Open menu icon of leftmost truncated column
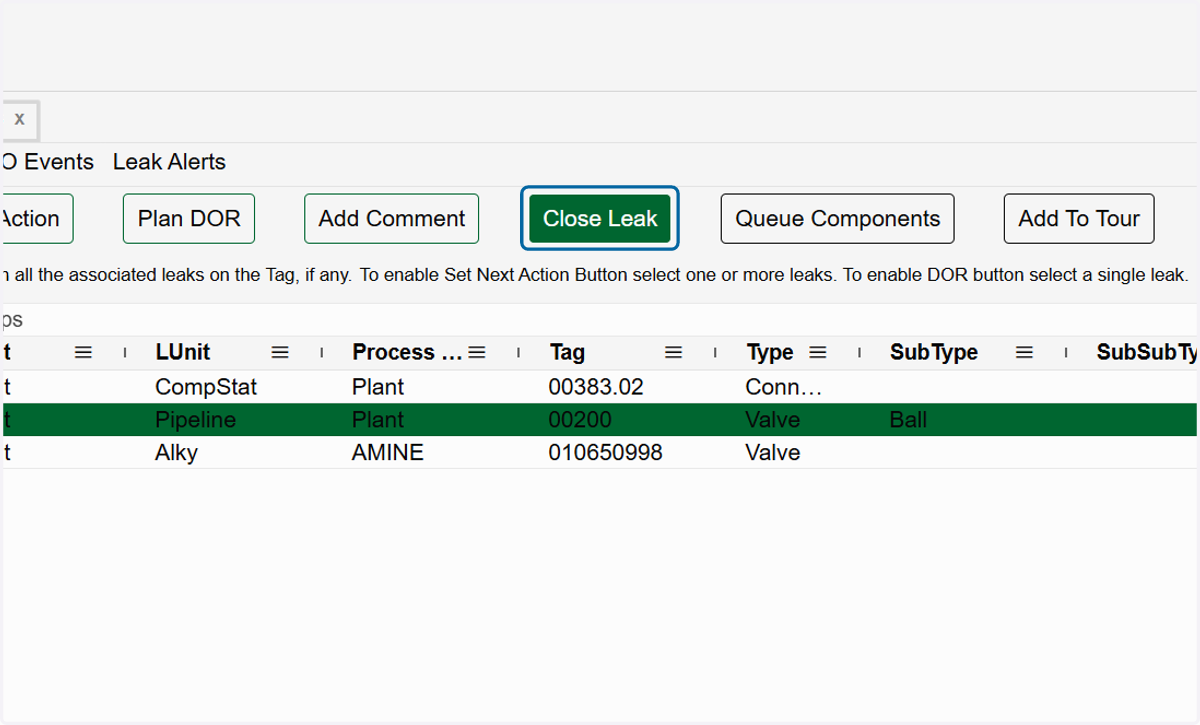 tap(84, 352)
